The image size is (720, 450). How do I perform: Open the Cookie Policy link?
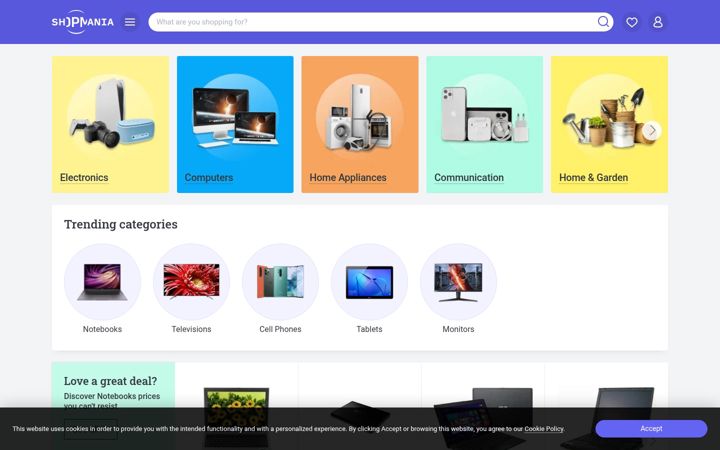544,429
